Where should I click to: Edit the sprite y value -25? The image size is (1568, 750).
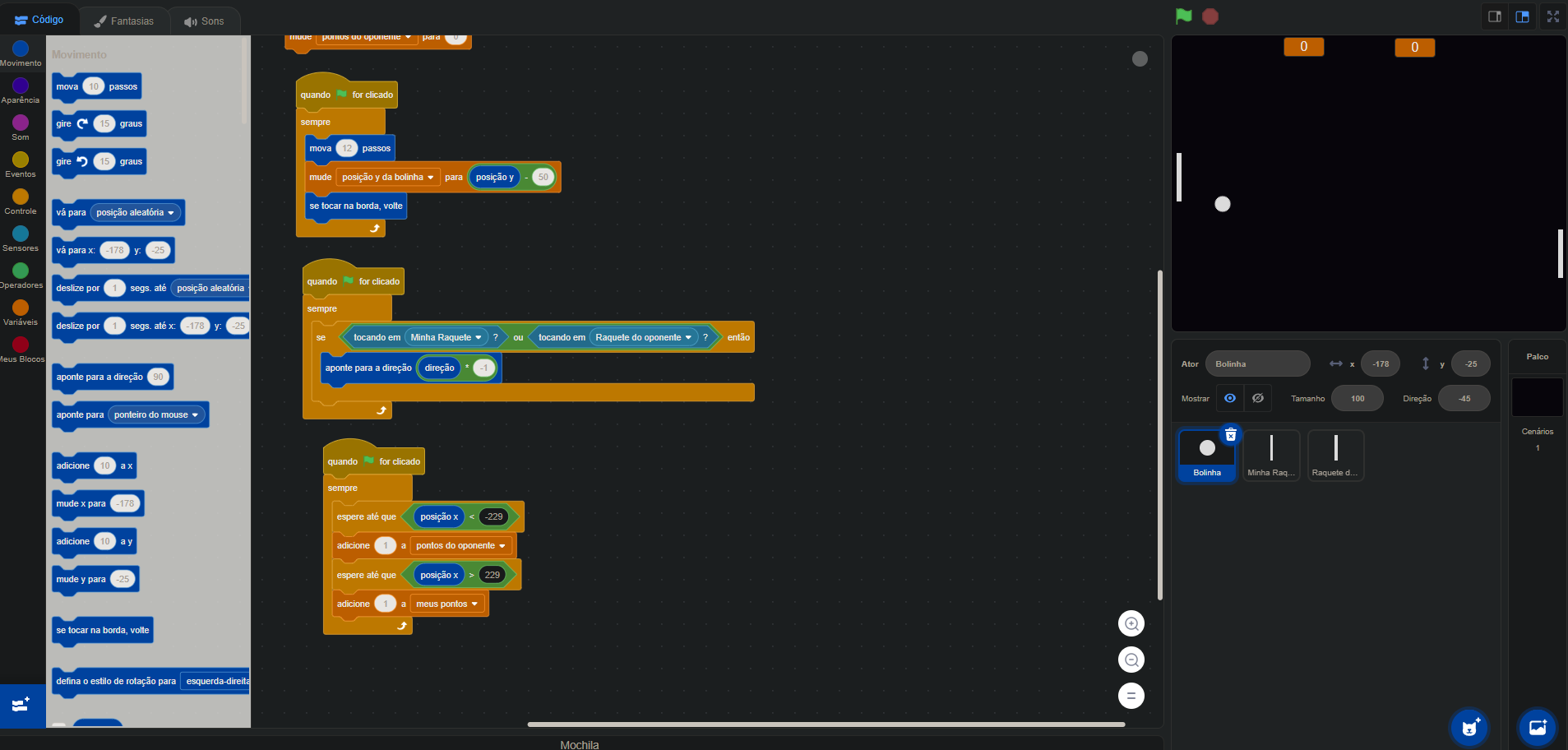[1471, 363]
